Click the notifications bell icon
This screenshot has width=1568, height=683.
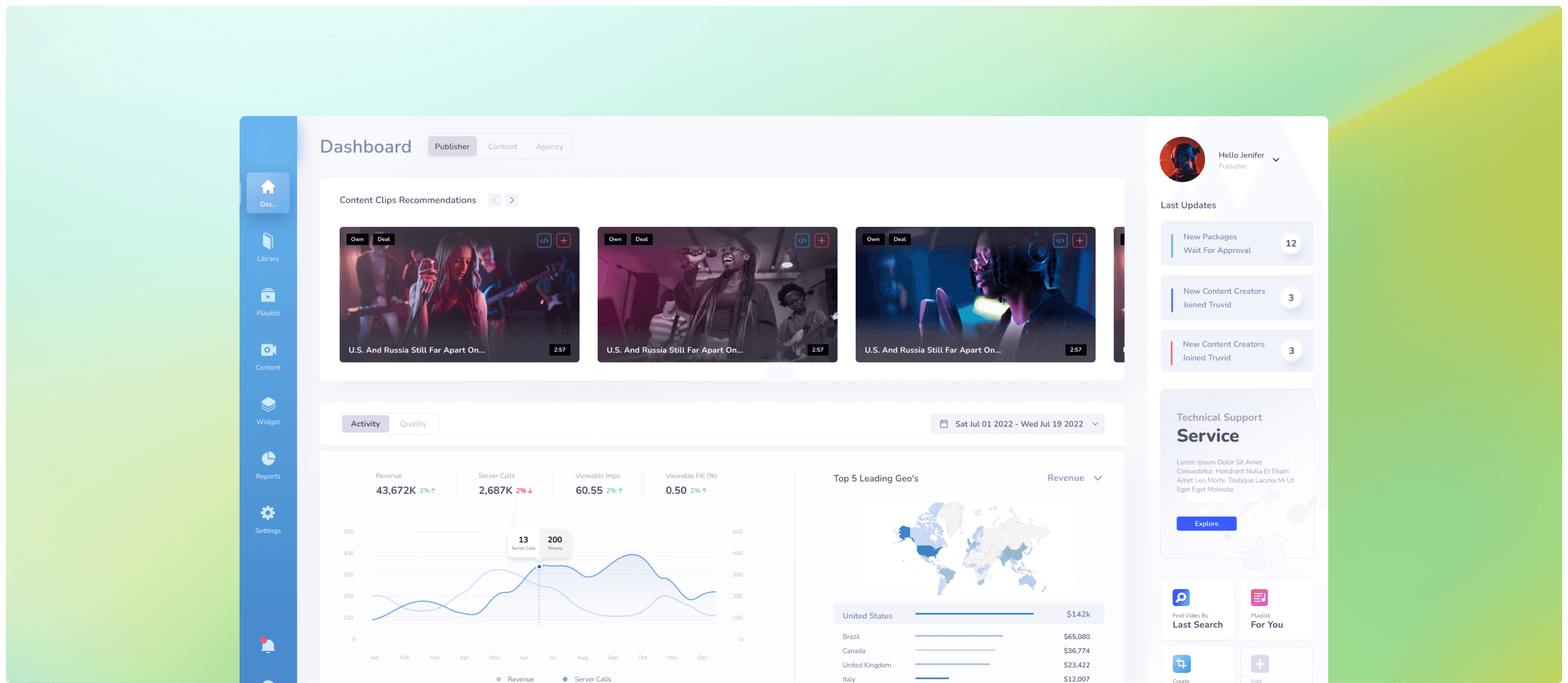(x=268, y=645)
